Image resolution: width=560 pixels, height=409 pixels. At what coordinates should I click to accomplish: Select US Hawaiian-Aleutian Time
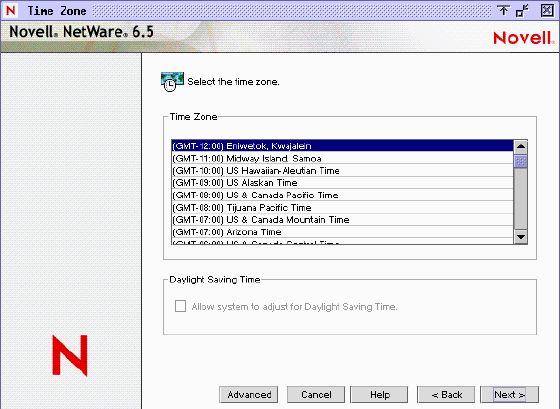pyautogui.click(x=342, y=170)
